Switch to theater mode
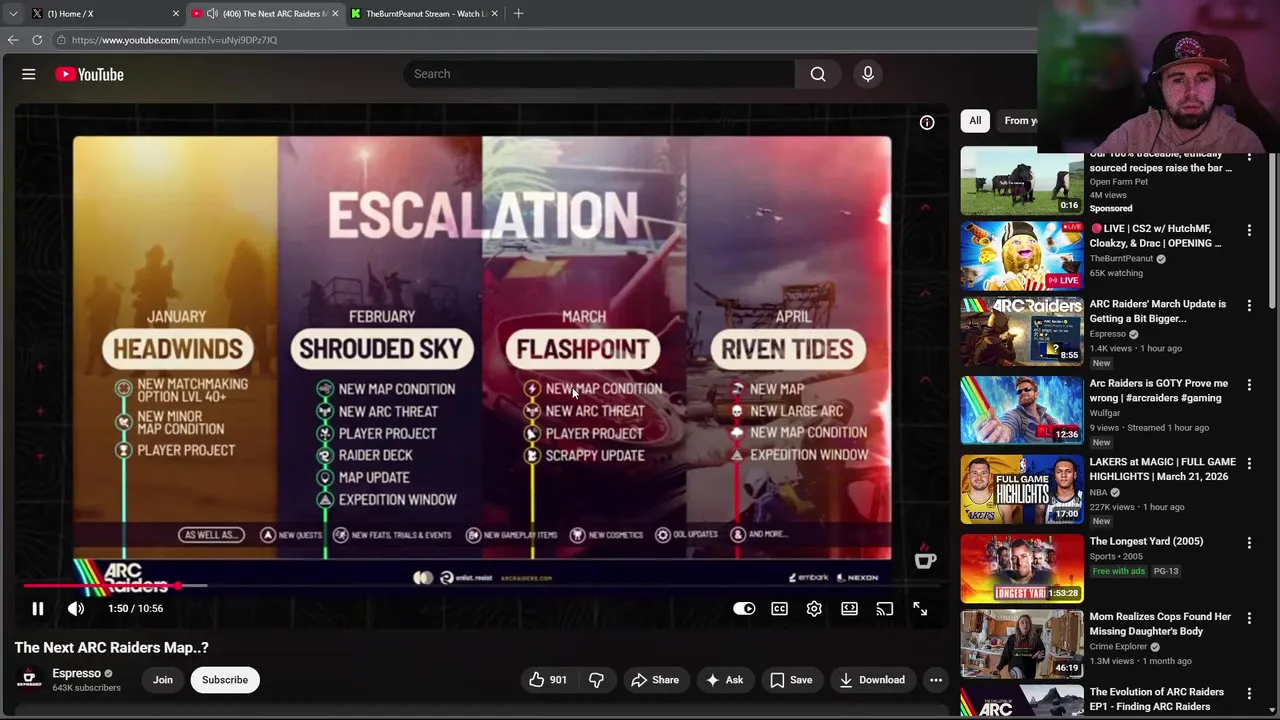The image size is (1280, 720). point(849,608)
